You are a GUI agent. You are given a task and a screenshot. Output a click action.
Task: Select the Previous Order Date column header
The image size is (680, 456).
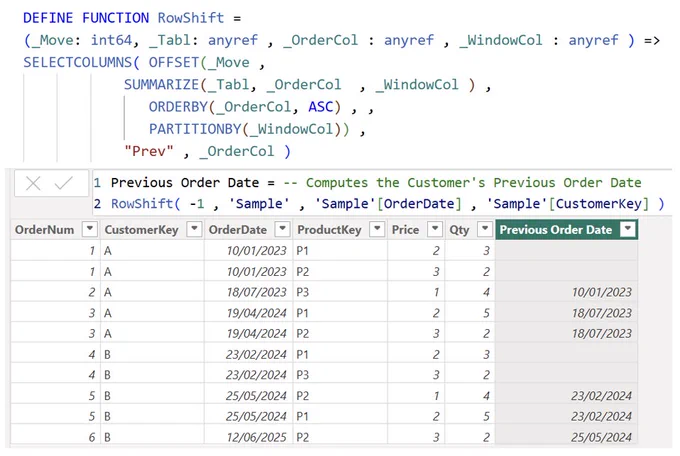[x=556, y=230]
